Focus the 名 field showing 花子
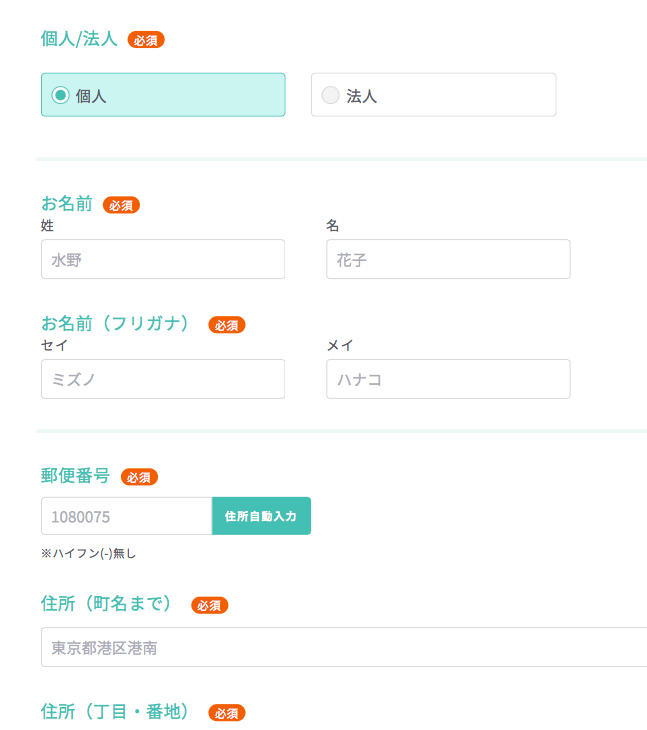Image resolution: width=647 pixels, height=730 pixels. [448, 259]
